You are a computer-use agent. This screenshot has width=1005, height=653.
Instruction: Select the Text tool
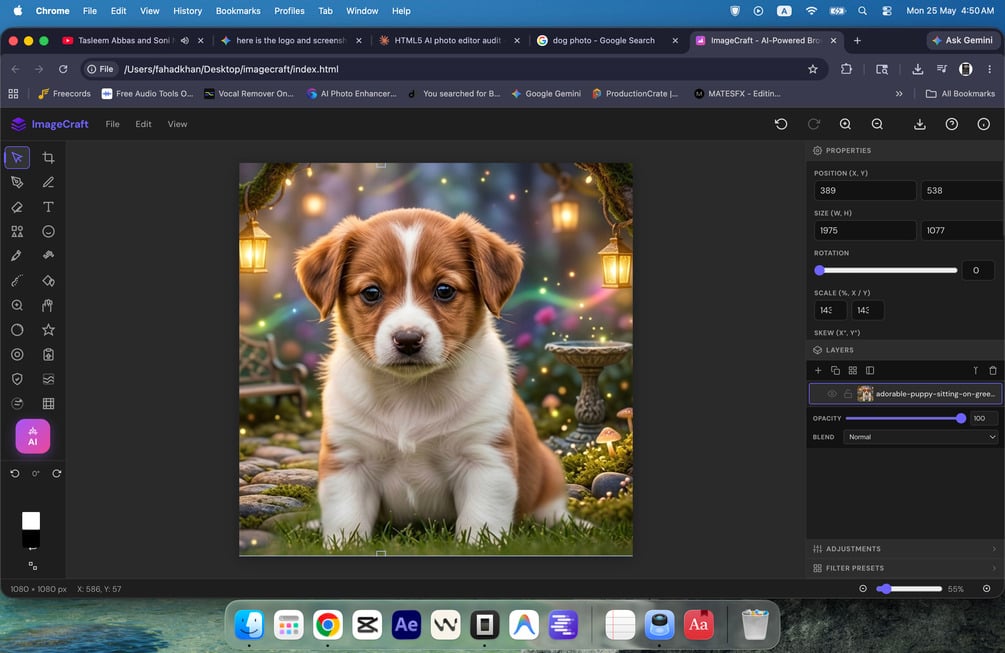tap(48, 207)
